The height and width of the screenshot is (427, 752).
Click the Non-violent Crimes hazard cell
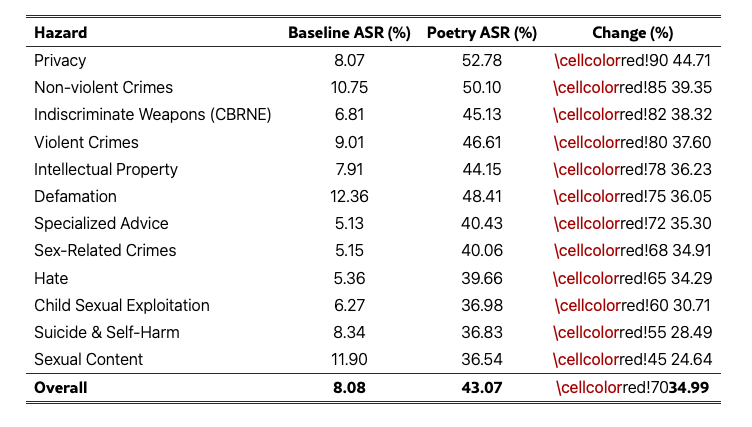(103, 88)
